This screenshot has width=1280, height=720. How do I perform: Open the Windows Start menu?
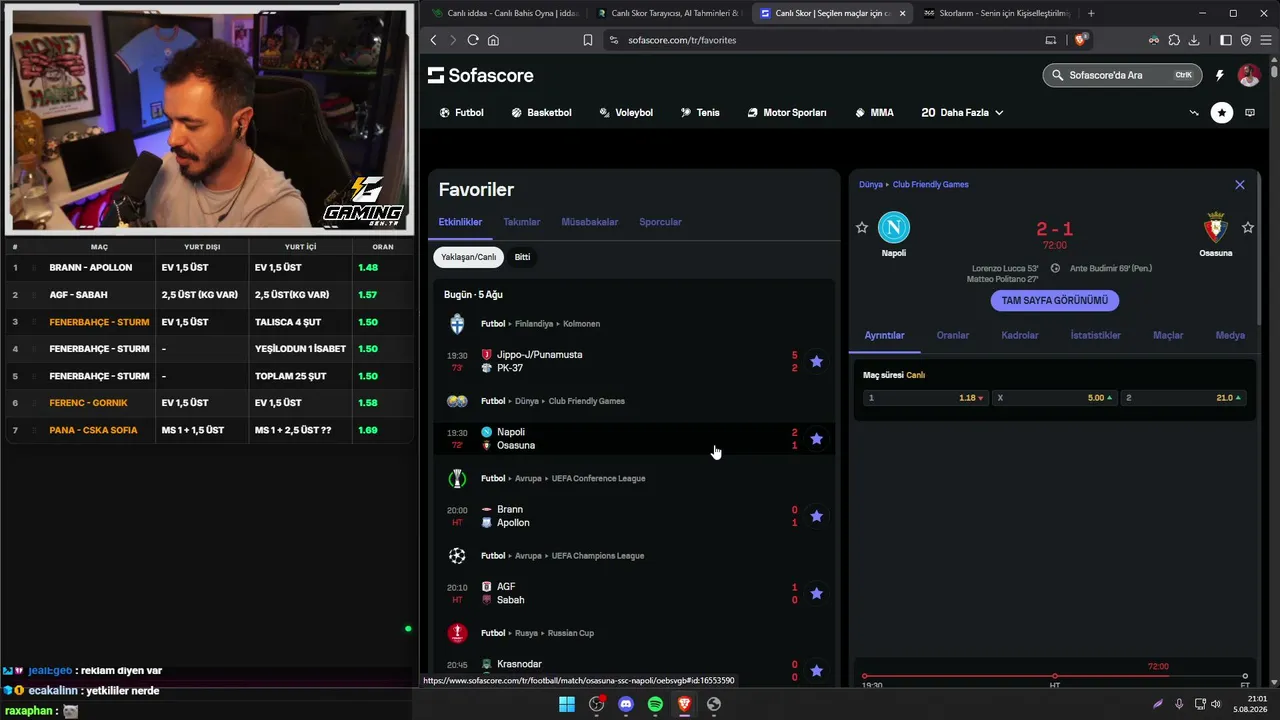pyautogui.click(x=567, y=704)
